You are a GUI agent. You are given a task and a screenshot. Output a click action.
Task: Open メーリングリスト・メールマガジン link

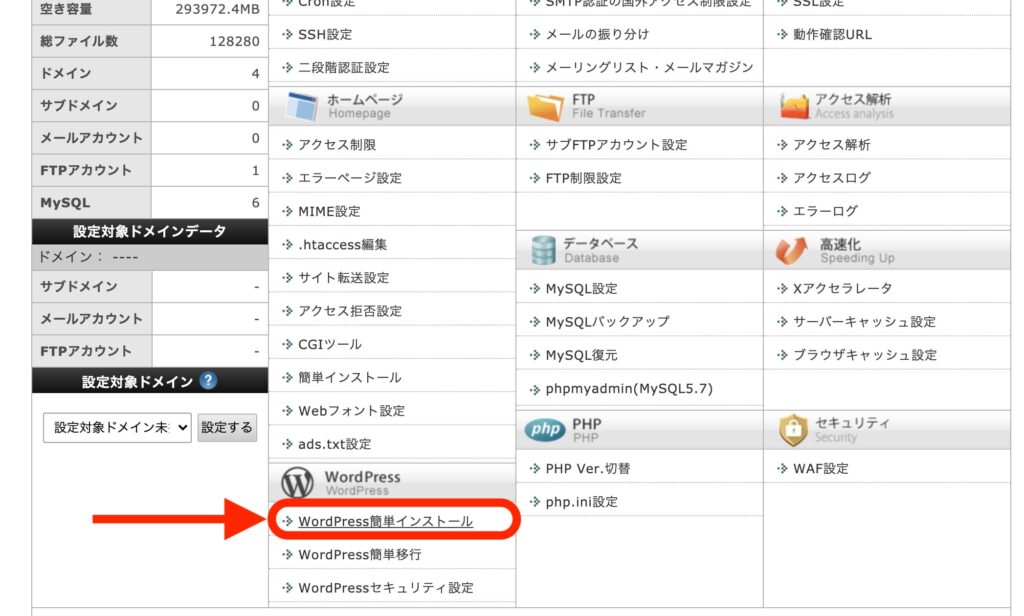(650, 67)
